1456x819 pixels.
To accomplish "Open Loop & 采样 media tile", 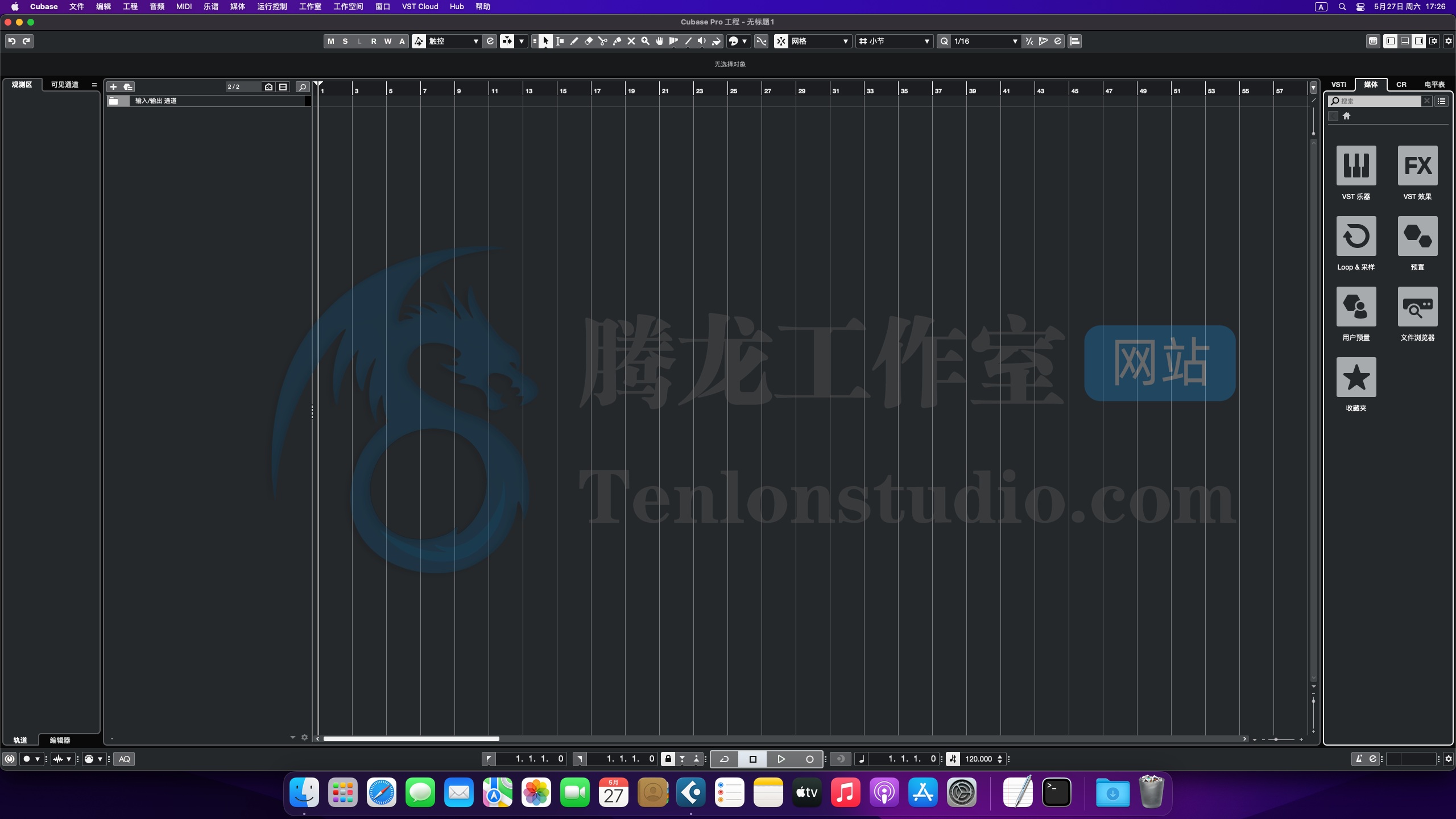I will (1356, 236).
